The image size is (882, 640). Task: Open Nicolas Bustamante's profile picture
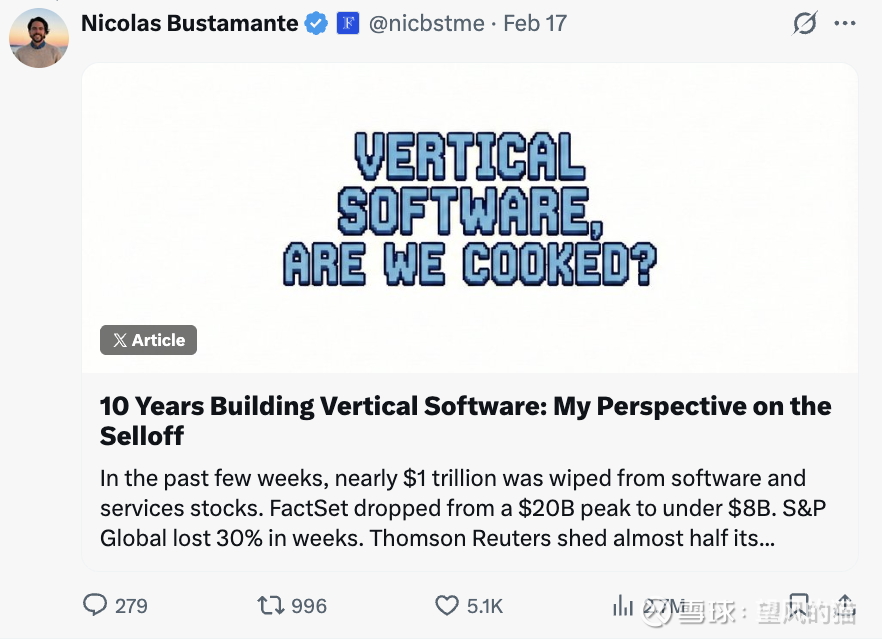(x=39, y=37)
